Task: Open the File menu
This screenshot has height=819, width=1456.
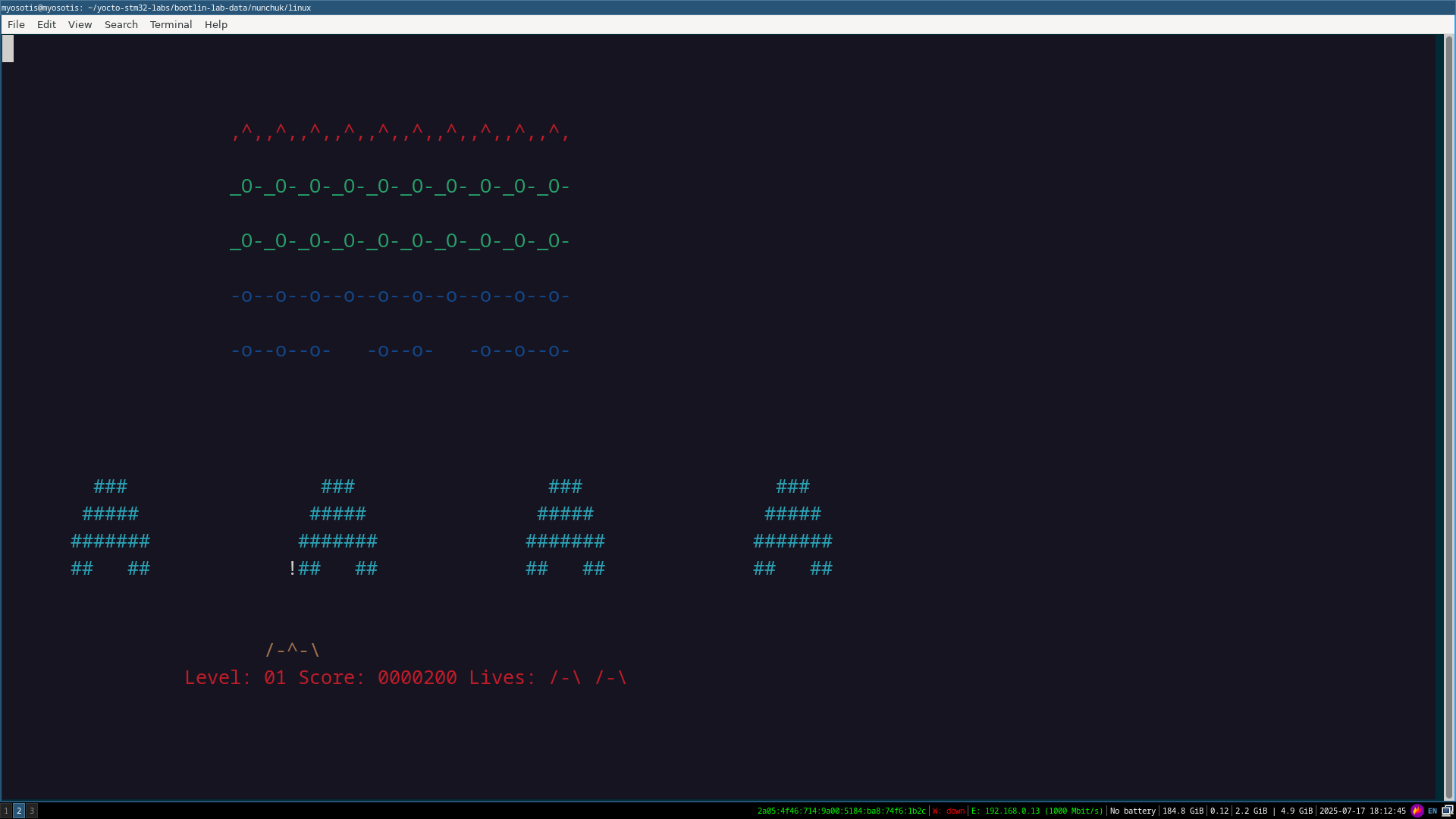Action: [x=16, y=24]
